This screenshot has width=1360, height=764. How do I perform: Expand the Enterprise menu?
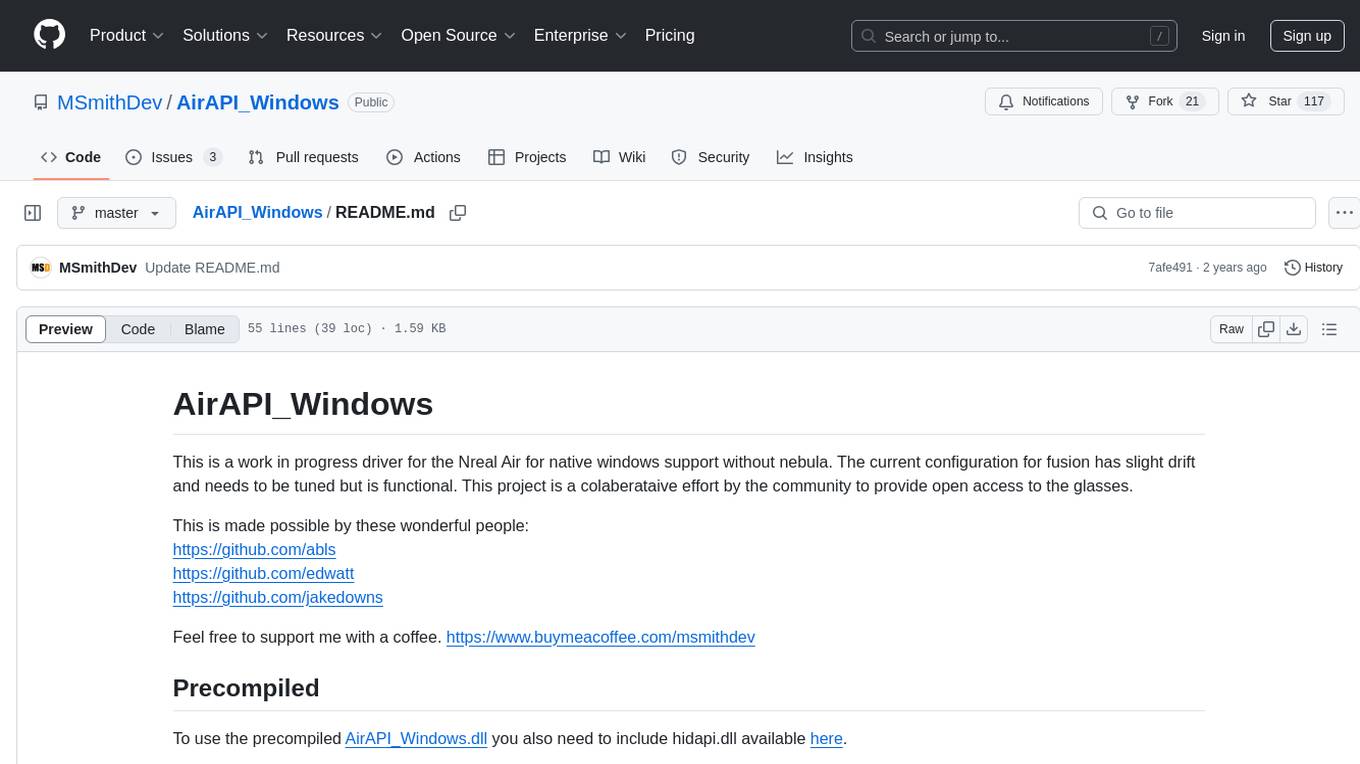point(580,35)
